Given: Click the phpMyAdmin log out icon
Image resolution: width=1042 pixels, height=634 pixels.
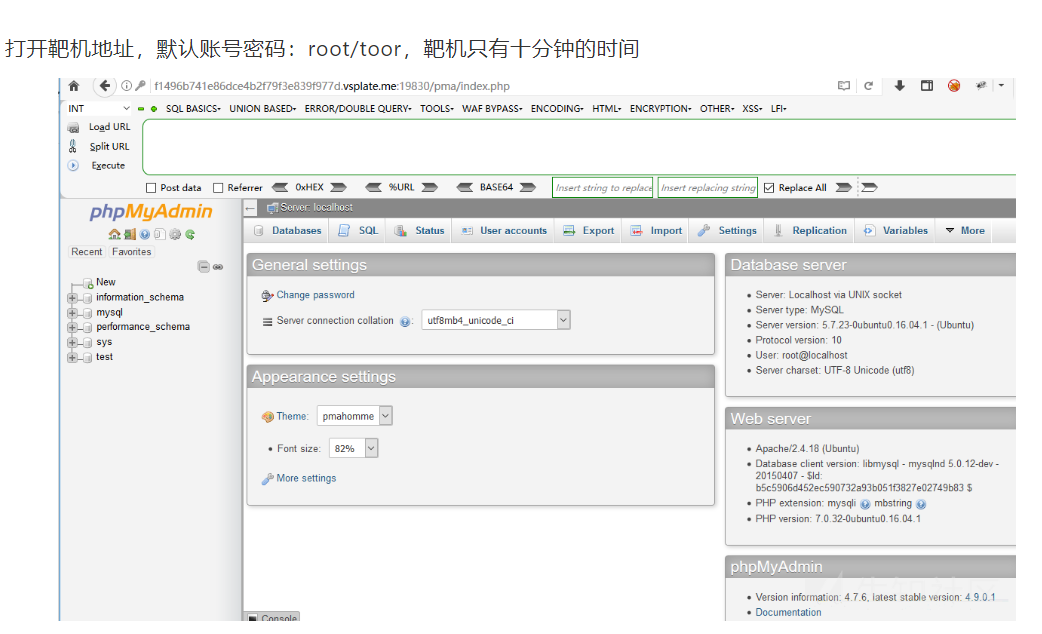Looking at the screenshot, I should pos(130,234).
